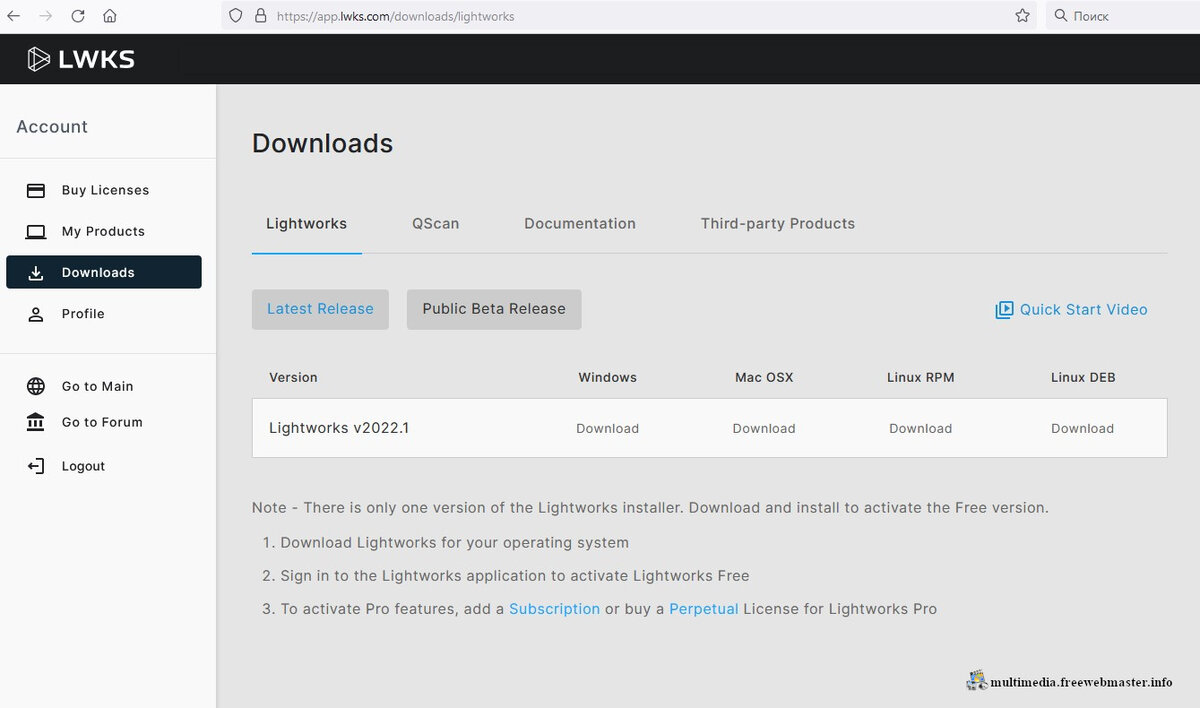Open the Third-party Products tab
Screen dimensions: 1200x708
click(778, 224)
